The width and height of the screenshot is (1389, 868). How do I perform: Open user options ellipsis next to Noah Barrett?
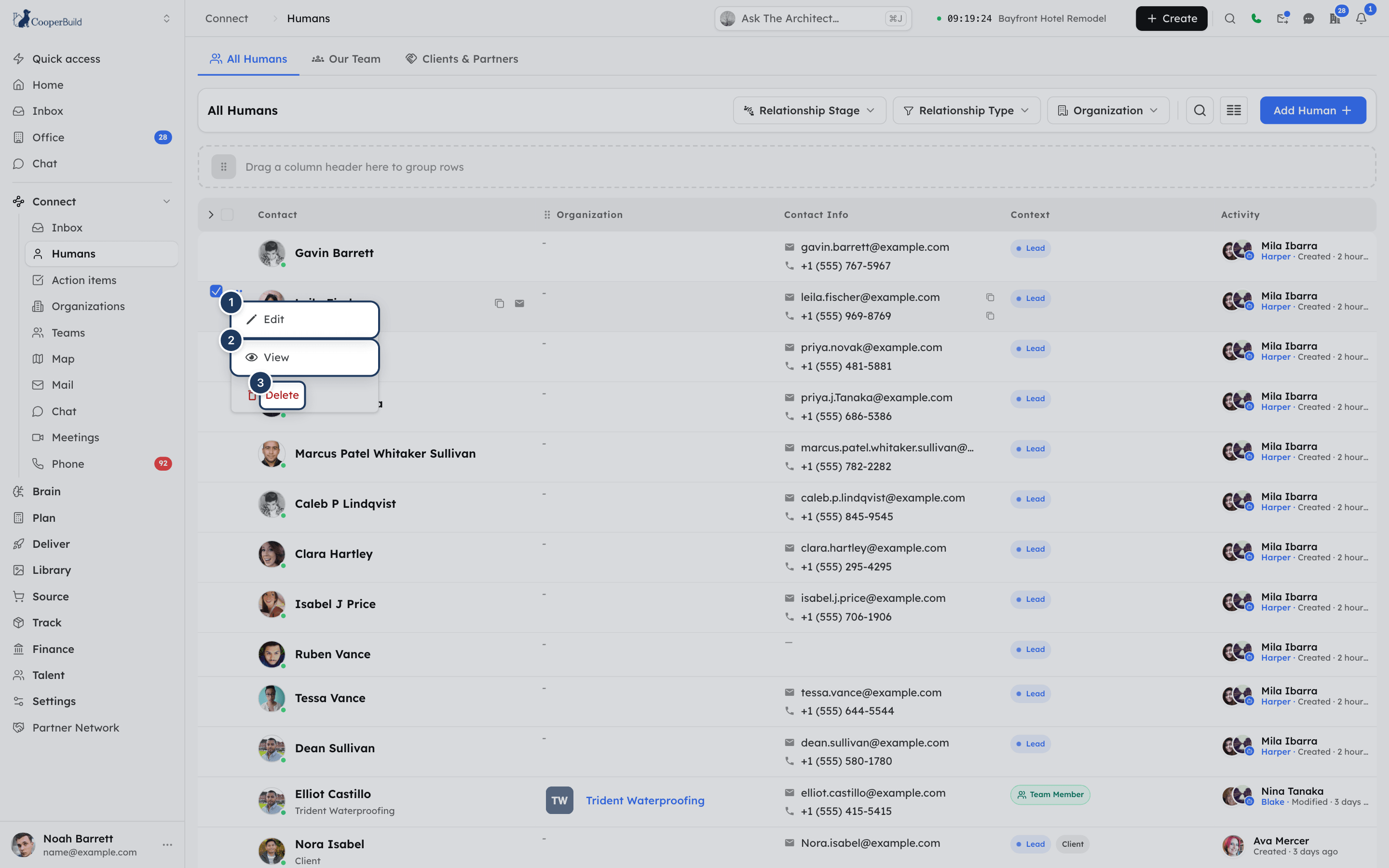click(168, 844)
